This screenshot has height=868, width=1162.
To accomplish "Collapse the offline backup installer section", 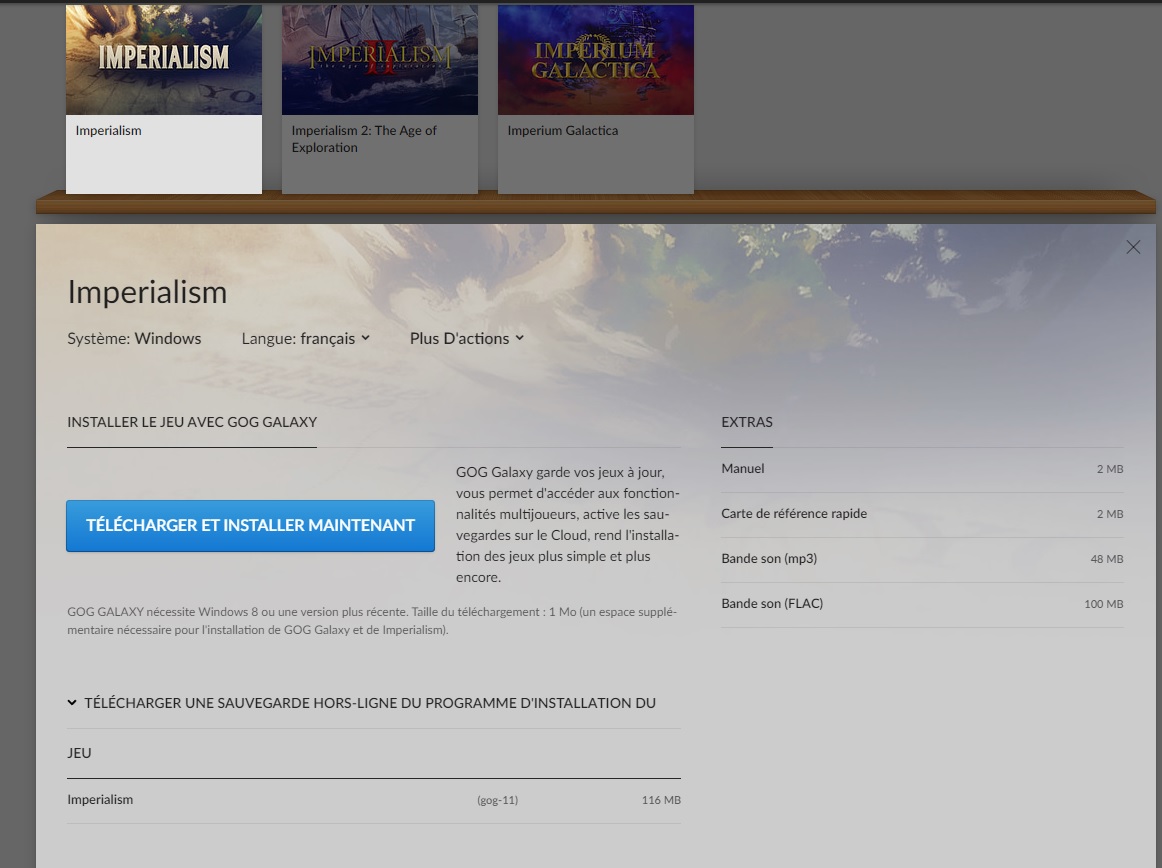I will point(72,703).
